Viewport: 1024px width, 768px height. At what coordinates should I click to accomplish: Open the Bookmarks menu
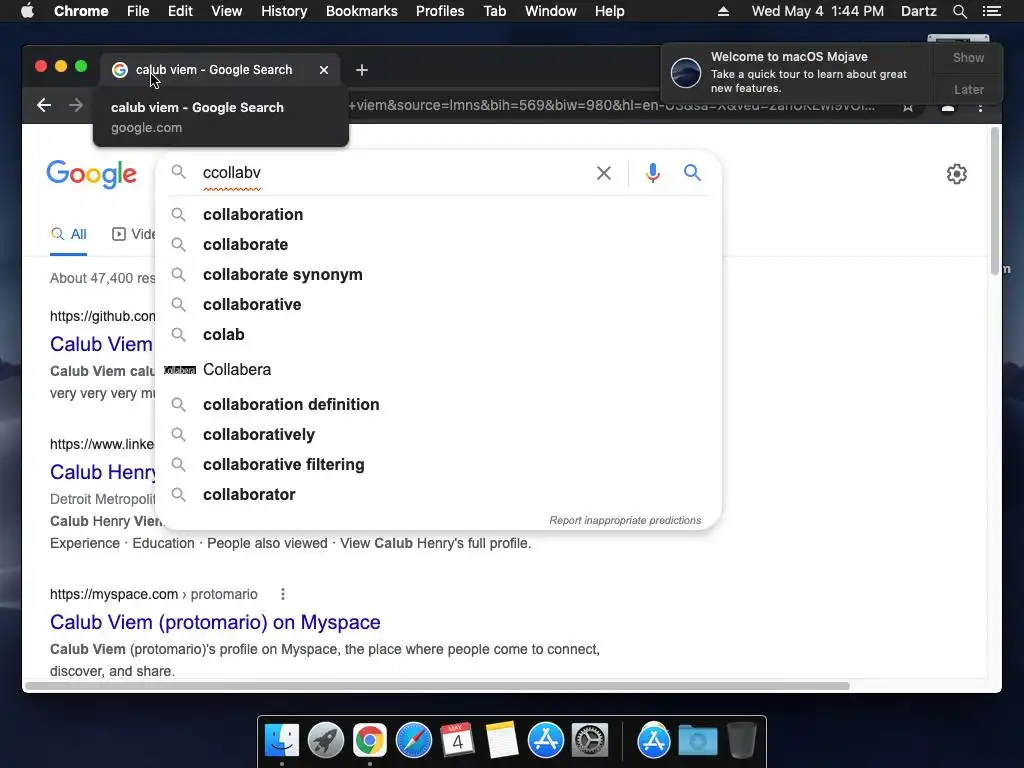pyautogui.click(x=362, y=11)
